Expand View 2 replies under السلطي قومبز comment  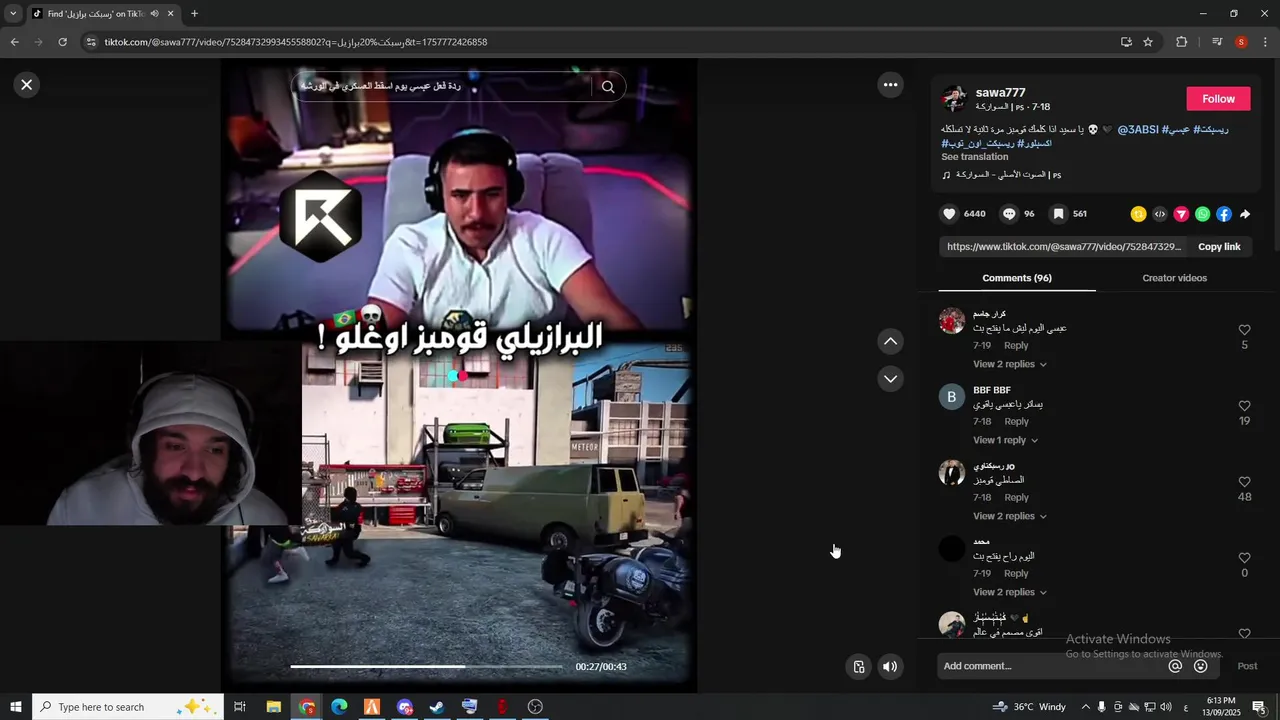[x=1010, y=516]
